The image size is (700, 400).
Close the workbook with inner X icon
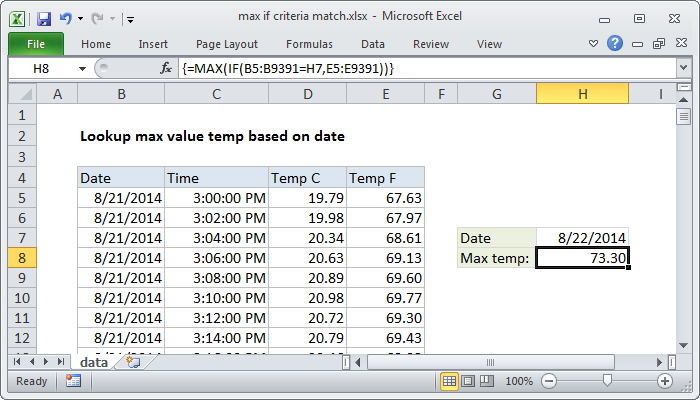pyautogui.click(x=681, y=43)
